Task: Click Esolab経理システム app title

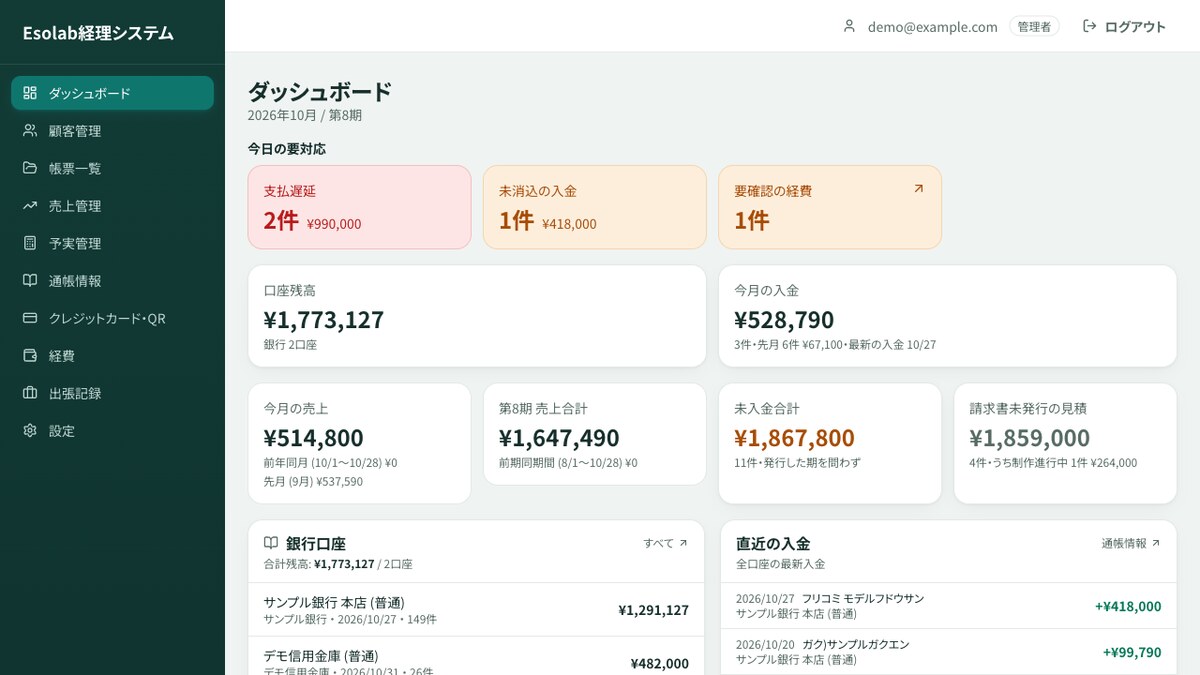Action: coord(98,33)
